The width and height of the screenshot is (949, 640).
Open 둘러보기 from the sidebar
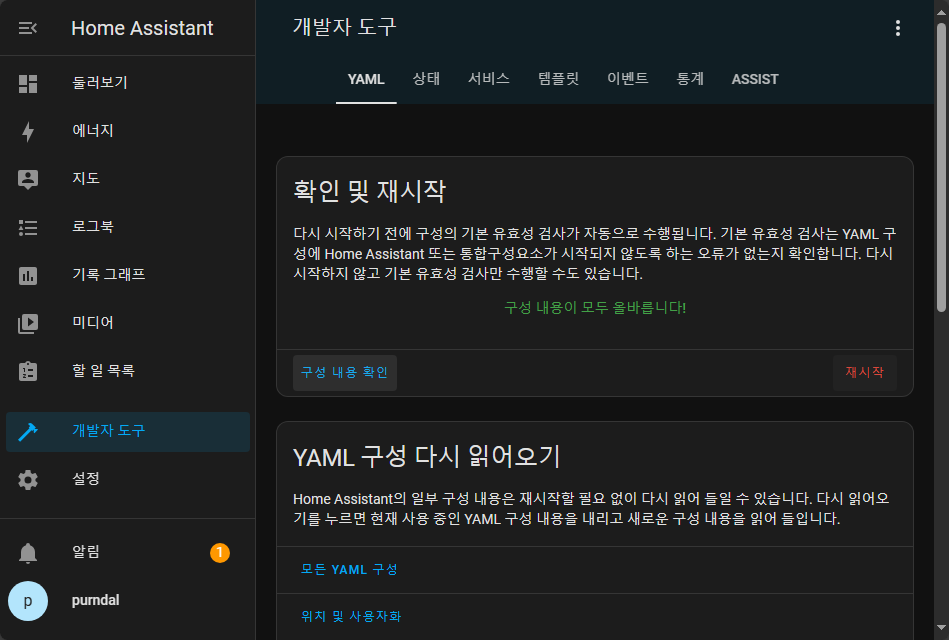tap(128, 83)
